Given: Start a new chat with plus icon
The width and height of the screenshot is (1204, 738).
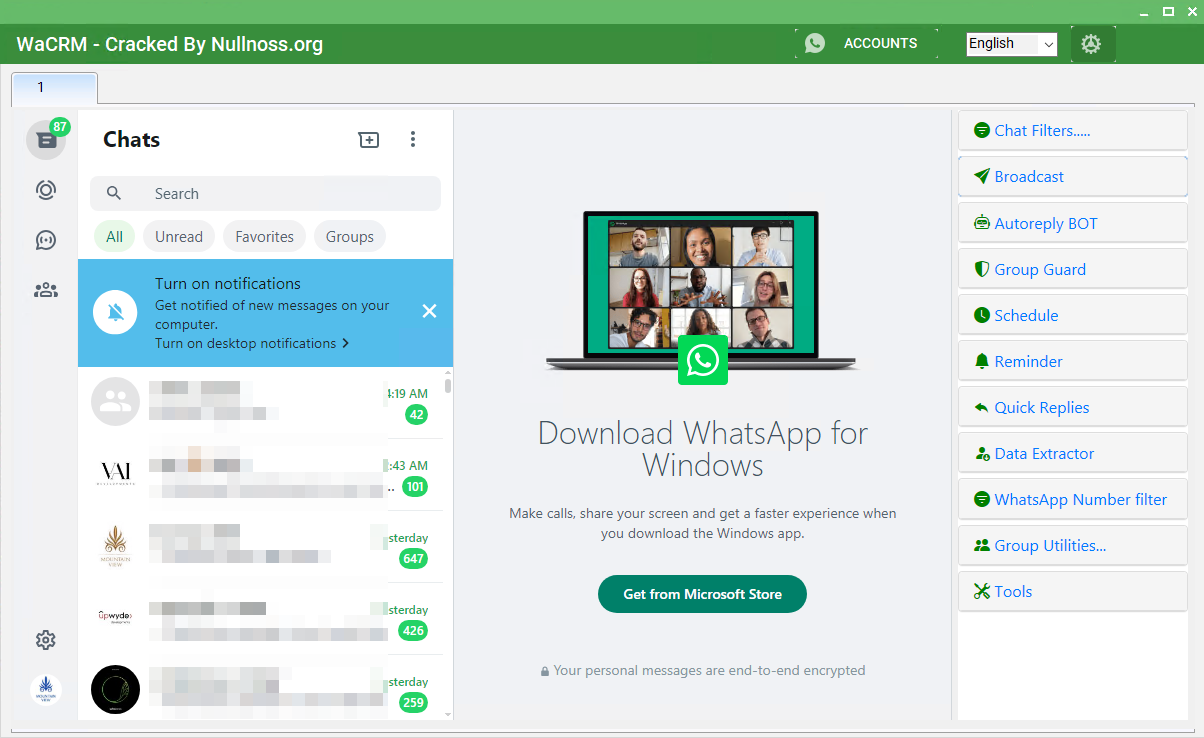Looking at the screenshot, I should click(369, 140).
